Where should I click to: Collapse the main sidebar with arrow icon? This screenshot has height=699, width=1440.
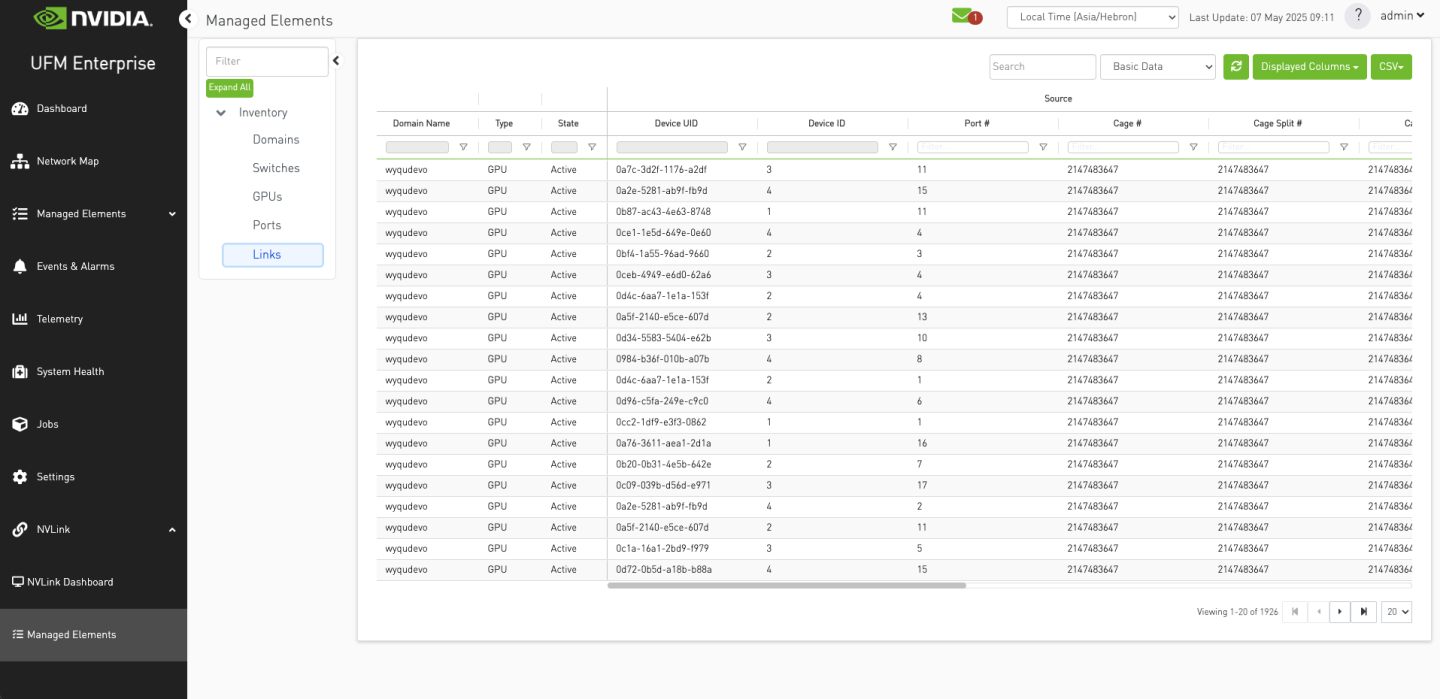point(187,19)
